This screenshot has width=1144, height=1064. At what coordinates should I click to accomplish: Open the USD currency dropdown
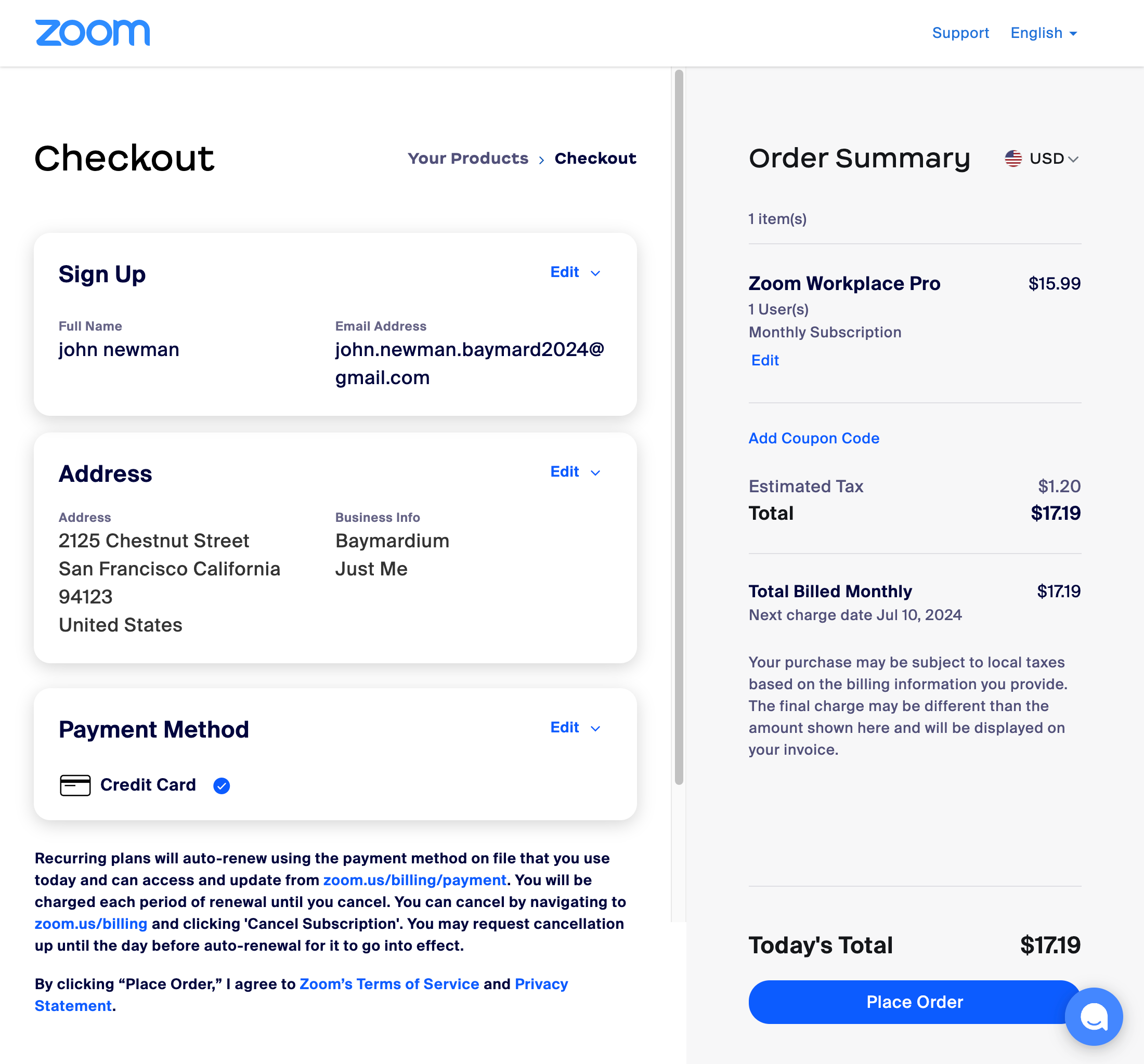[x=1053, y=158]
